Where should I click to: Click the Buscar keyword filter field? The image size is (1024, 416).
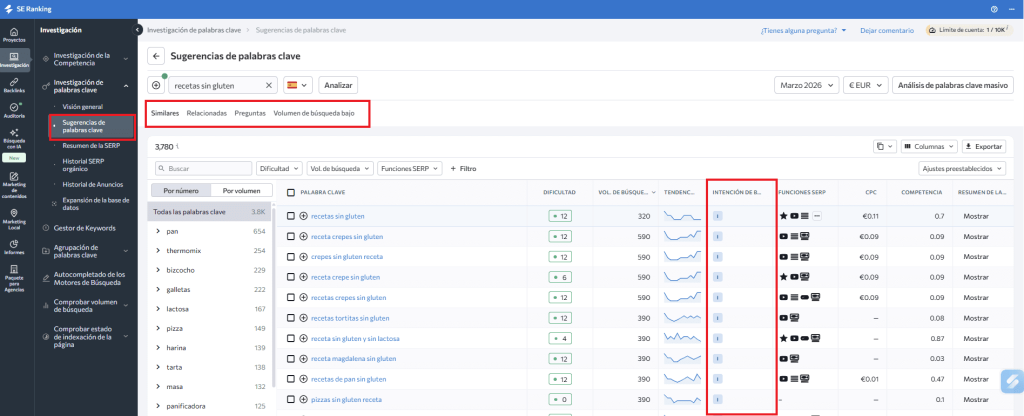pyautogui.click(x=204, y=169)
